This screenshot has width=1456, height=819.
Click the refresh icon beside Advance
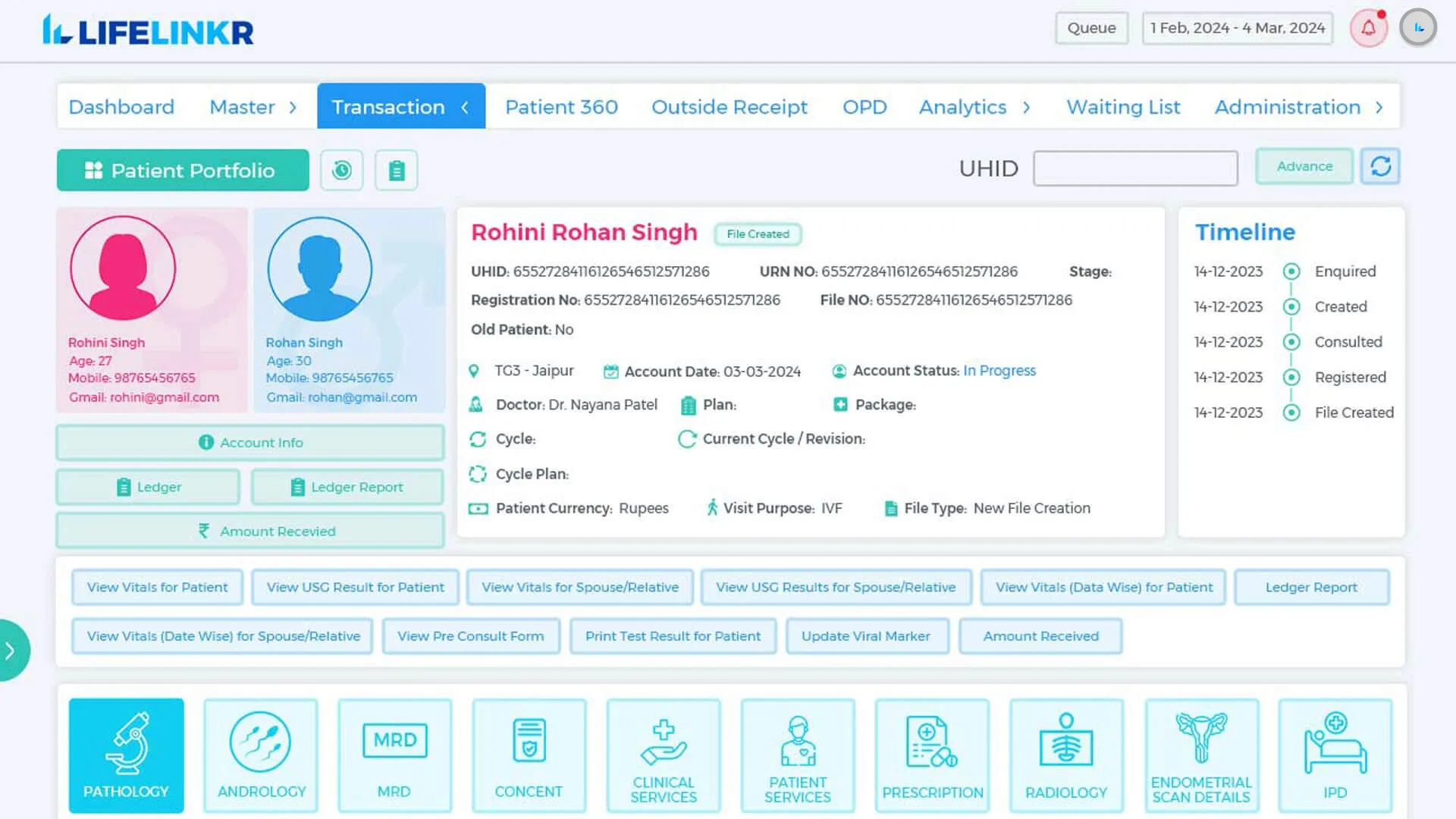[1380, 166]
